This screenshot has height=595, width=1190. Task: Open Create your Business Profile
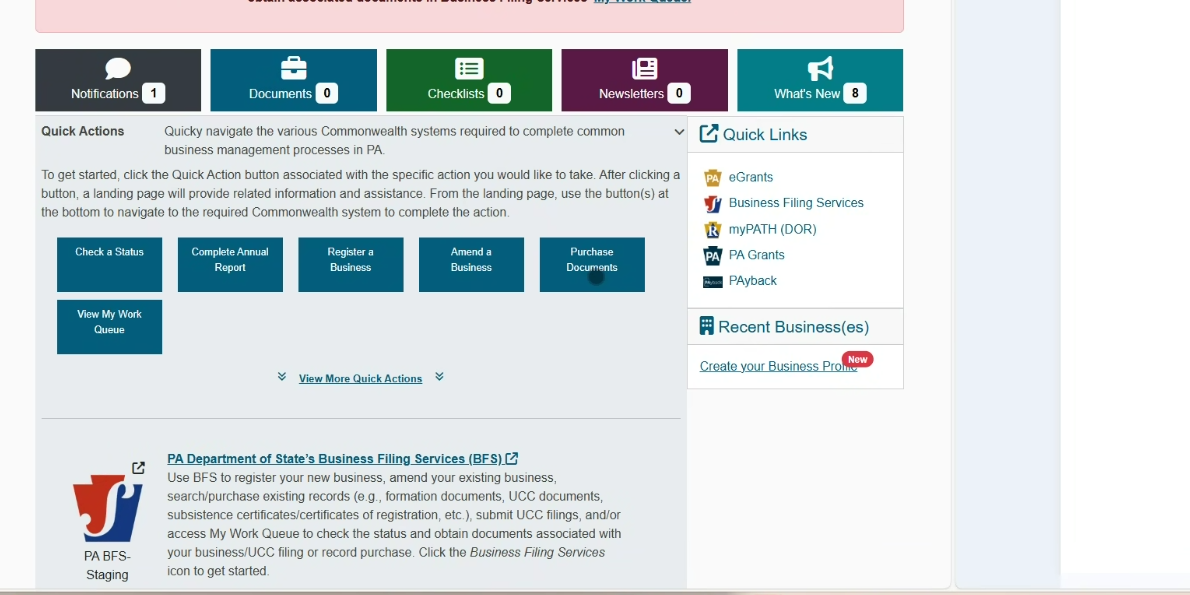779,366
